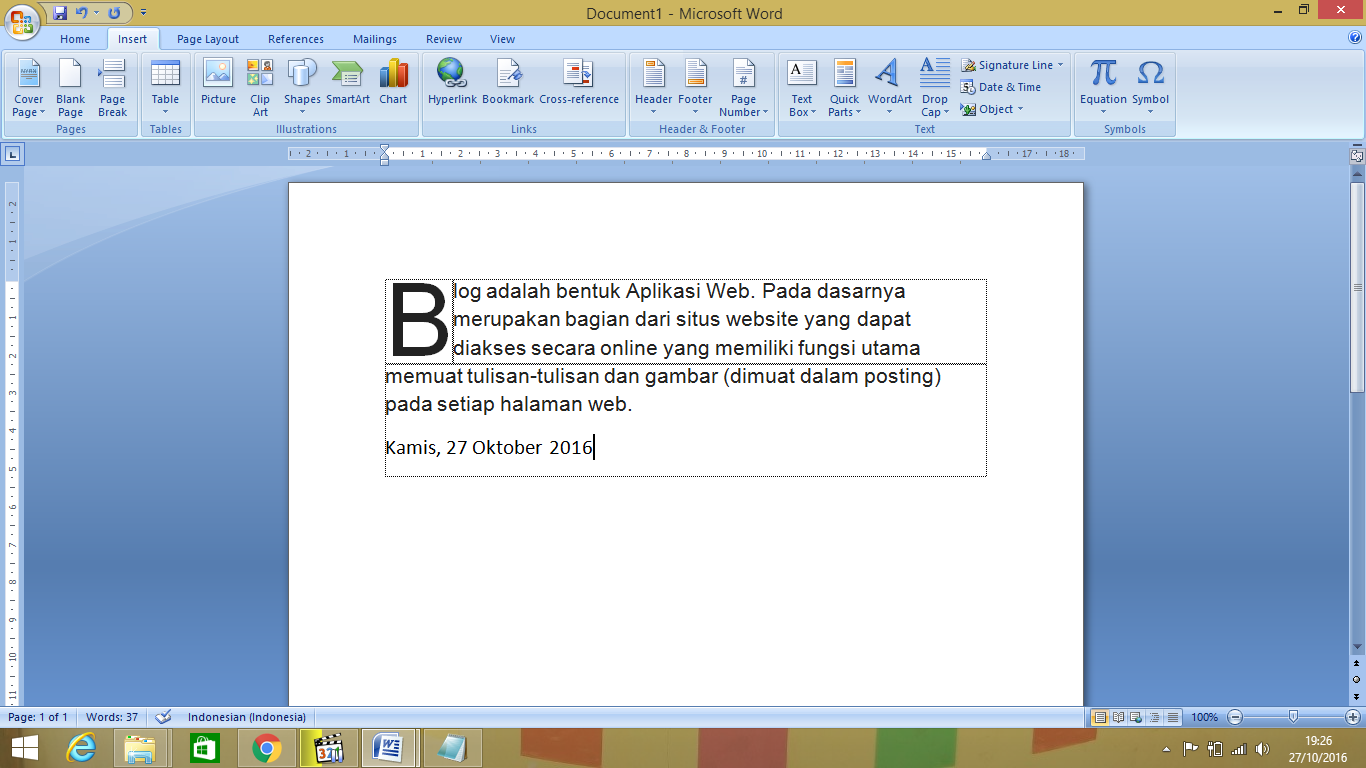The width and height of the screenshot is (1366, 768).
Task: Open Word Help question mark icon
Action: click(1355, 38)
